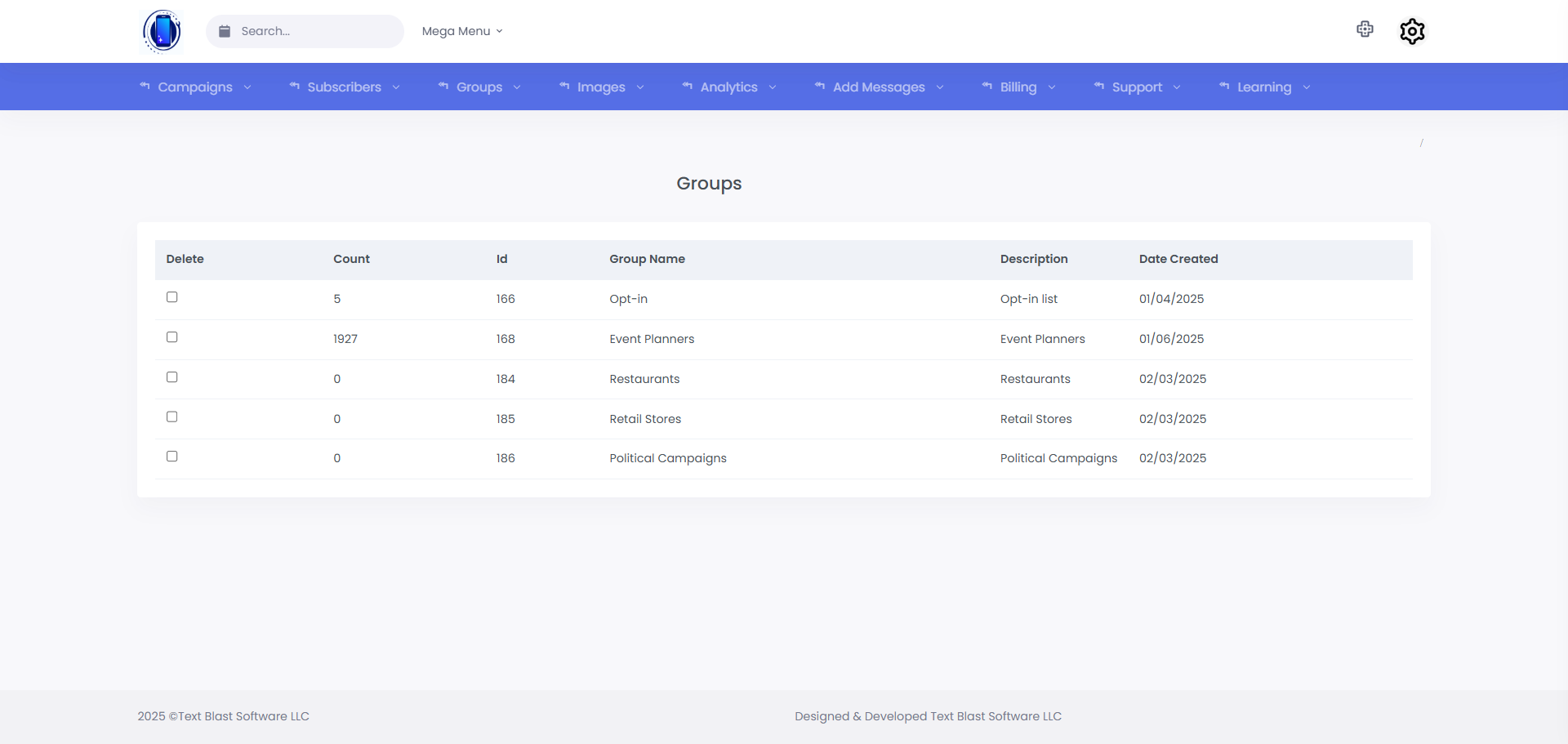Open the Add Messages menu
Viewport: 1568px width, 744px height.
tap(880, 87)
